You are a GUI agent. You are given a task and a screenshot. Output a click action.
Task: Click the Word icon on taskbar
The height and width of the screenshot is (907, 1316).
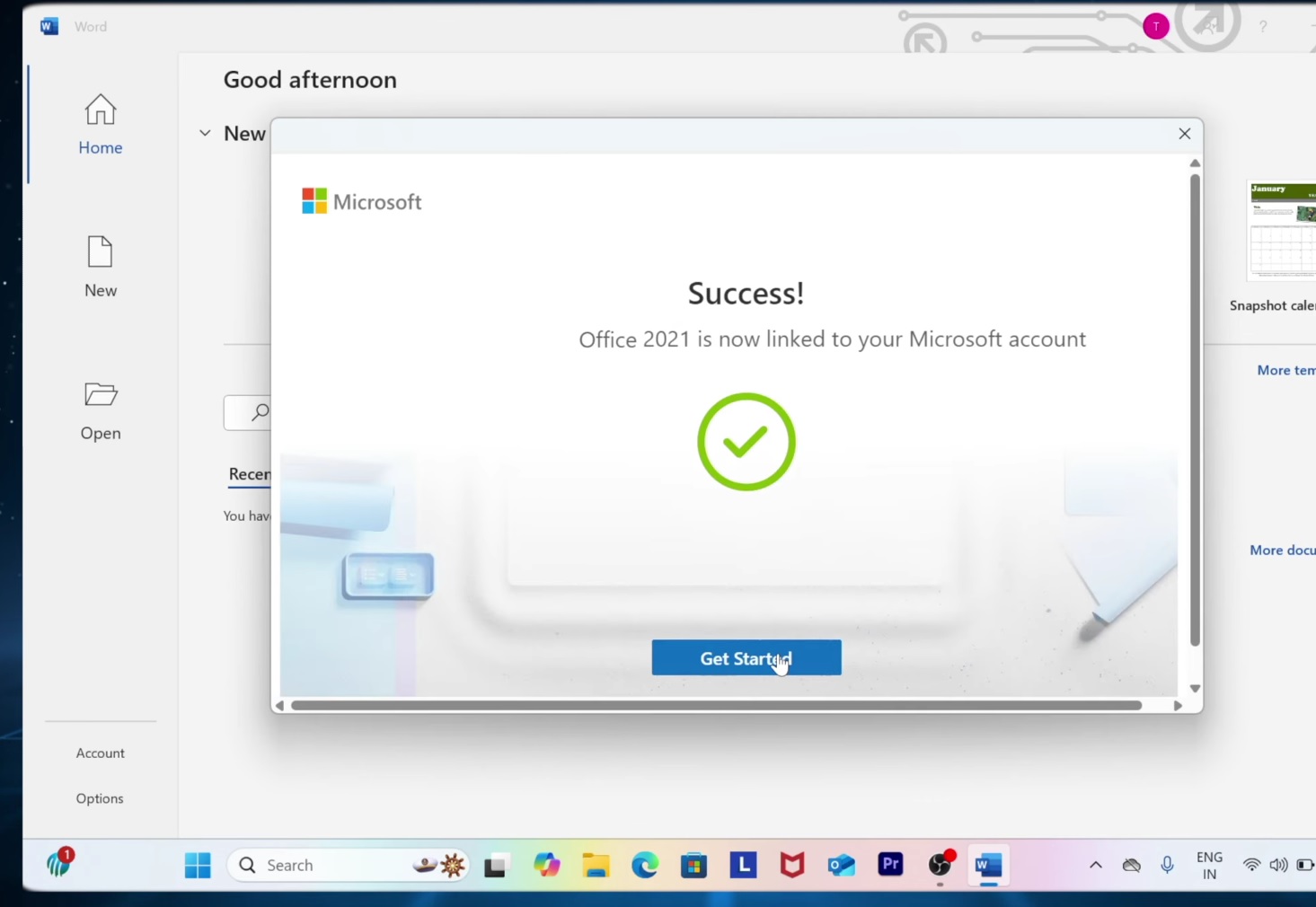pyautogui.click(x=988, y=866)
